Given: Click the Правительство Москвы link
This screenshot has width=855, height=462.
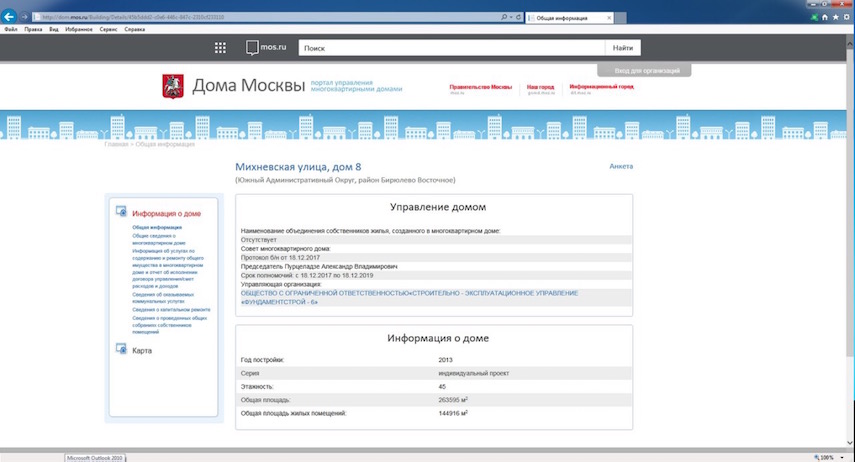Looking at the screenshot, I should 480,87.
